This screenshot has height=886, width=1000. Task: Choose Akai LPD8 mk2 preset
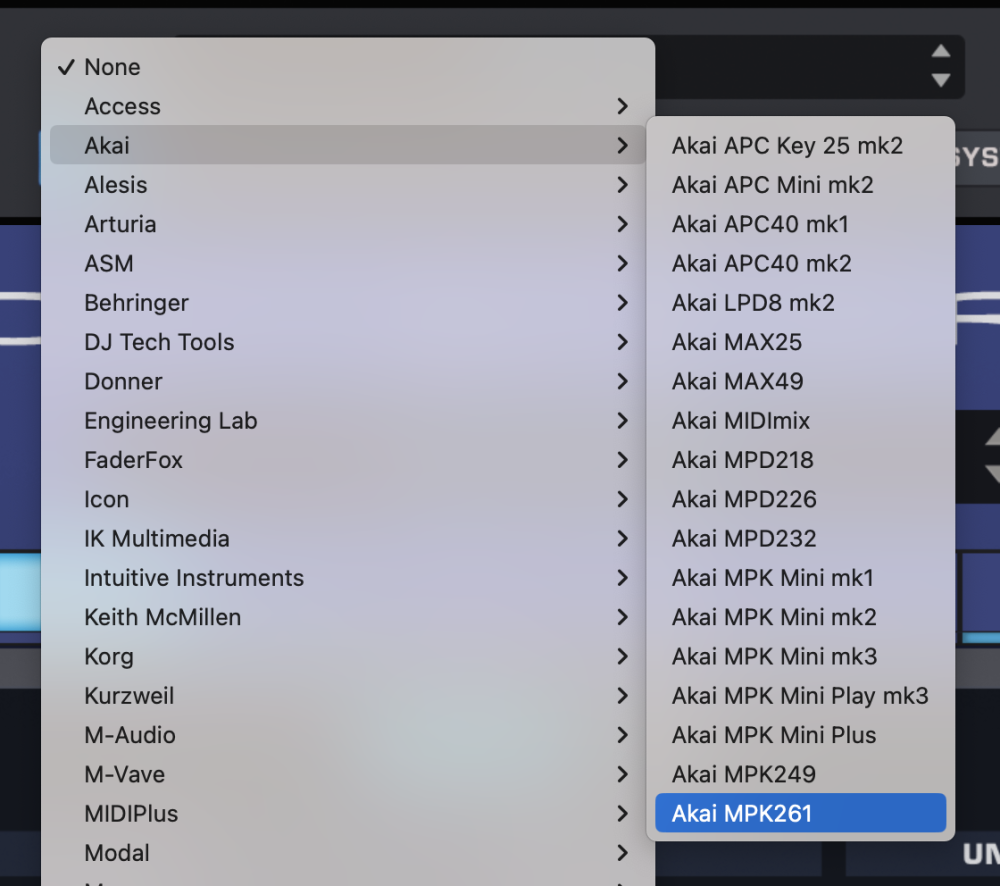point(753,303)
